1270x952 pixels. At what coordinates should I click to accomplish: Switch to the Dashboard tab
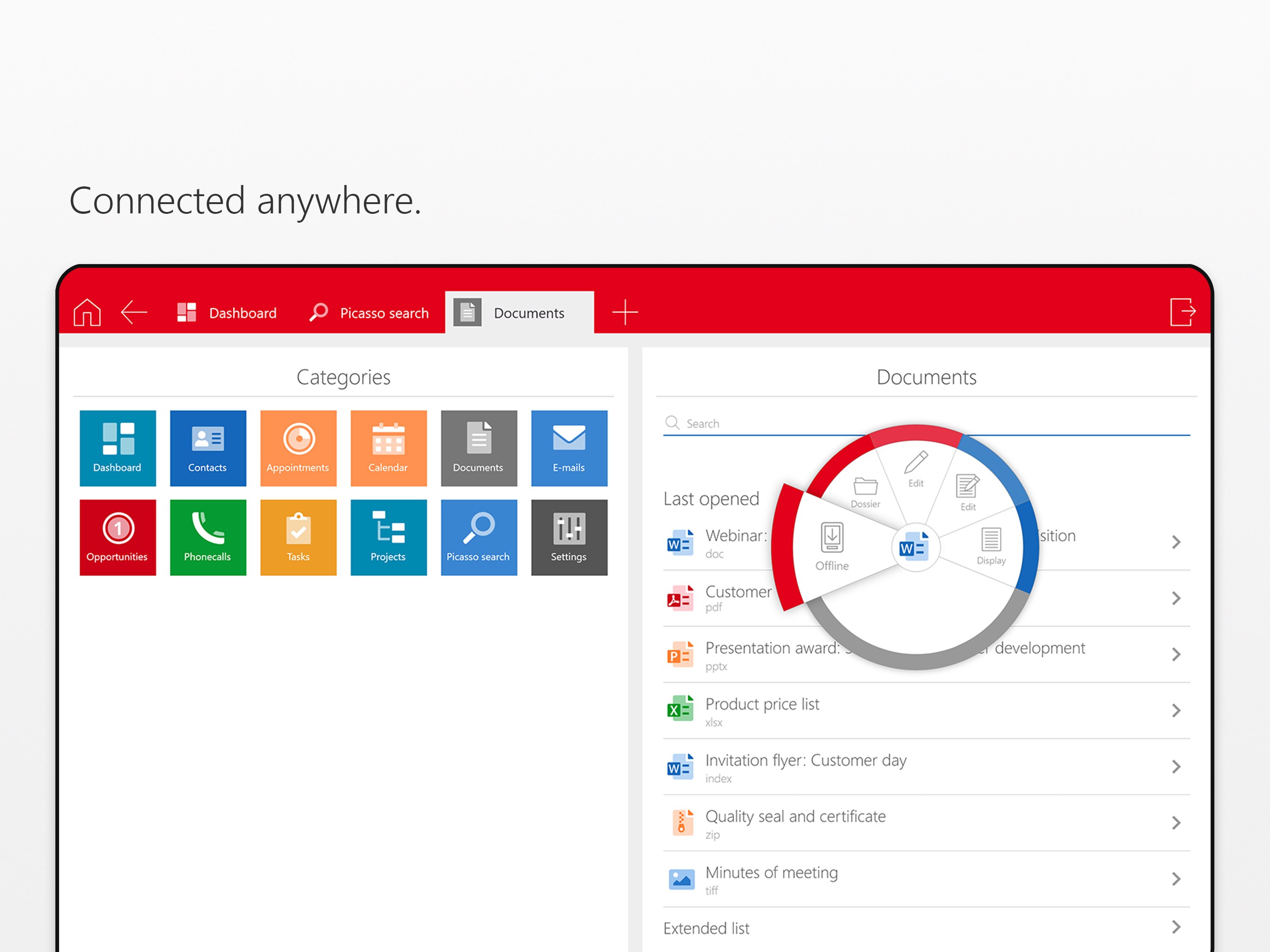pos(227,313)
